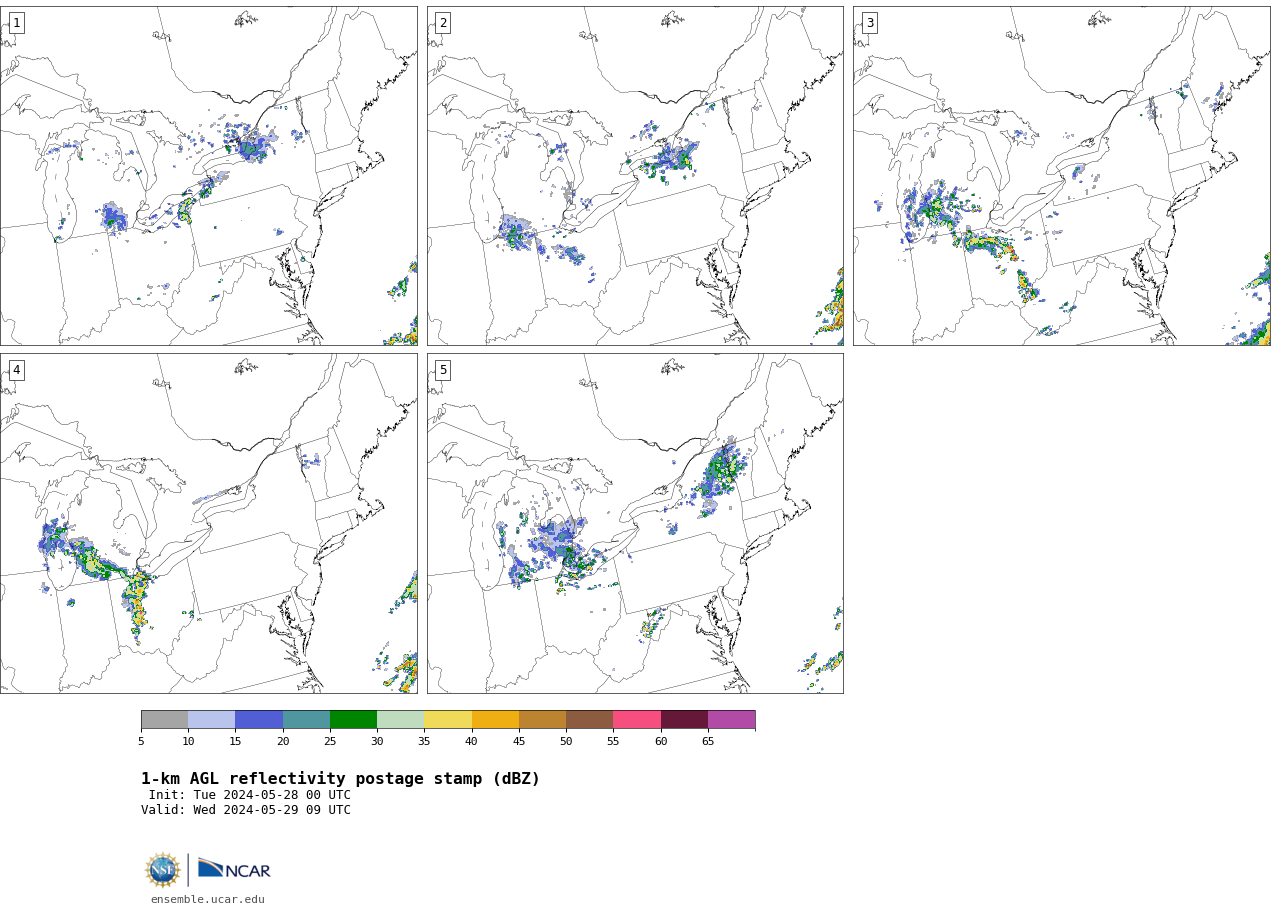
Task: Click the NCAR logo
Action: click(234, 869)
